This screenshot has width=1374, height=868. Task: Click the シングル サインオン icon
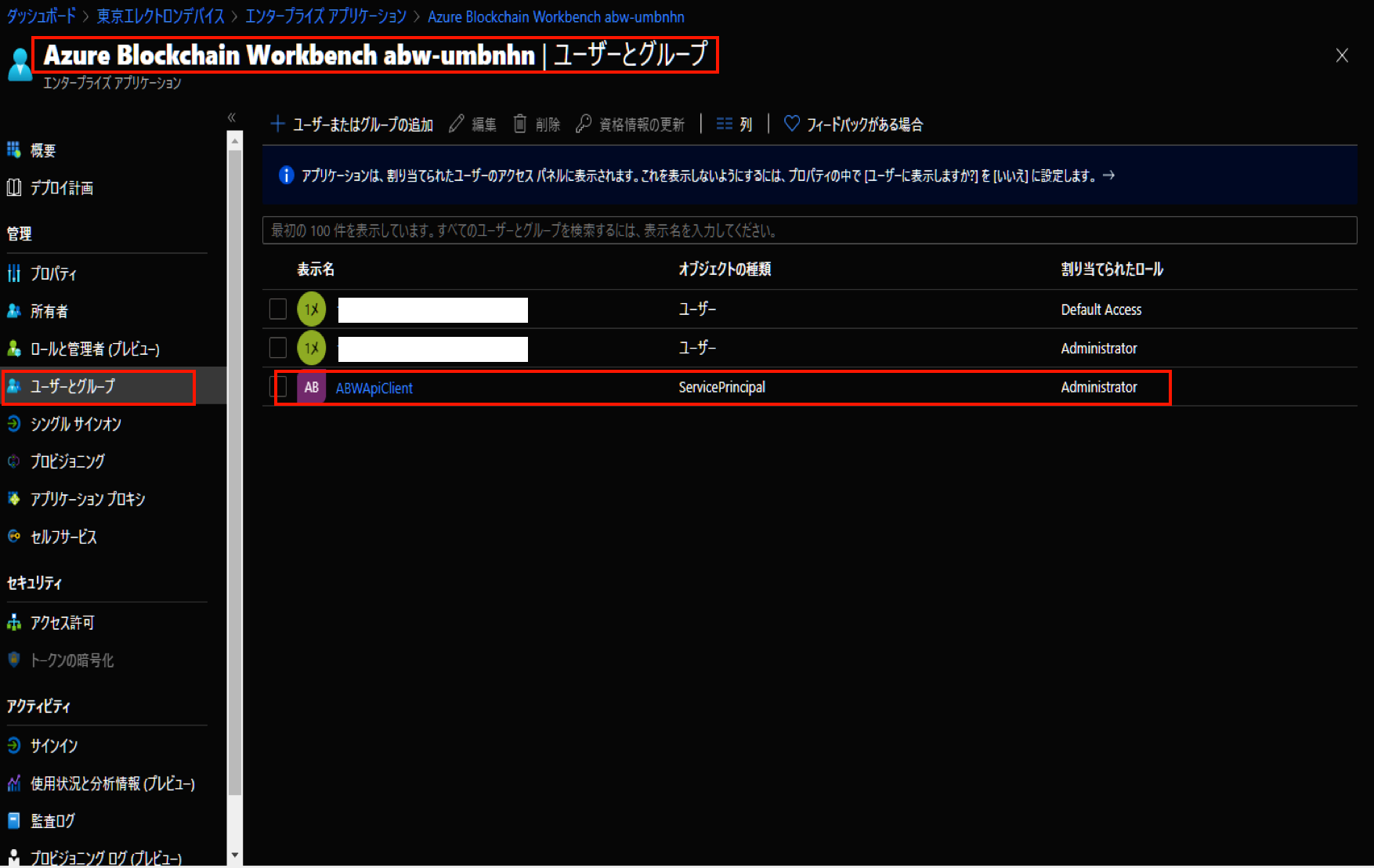tap(14, 424)
